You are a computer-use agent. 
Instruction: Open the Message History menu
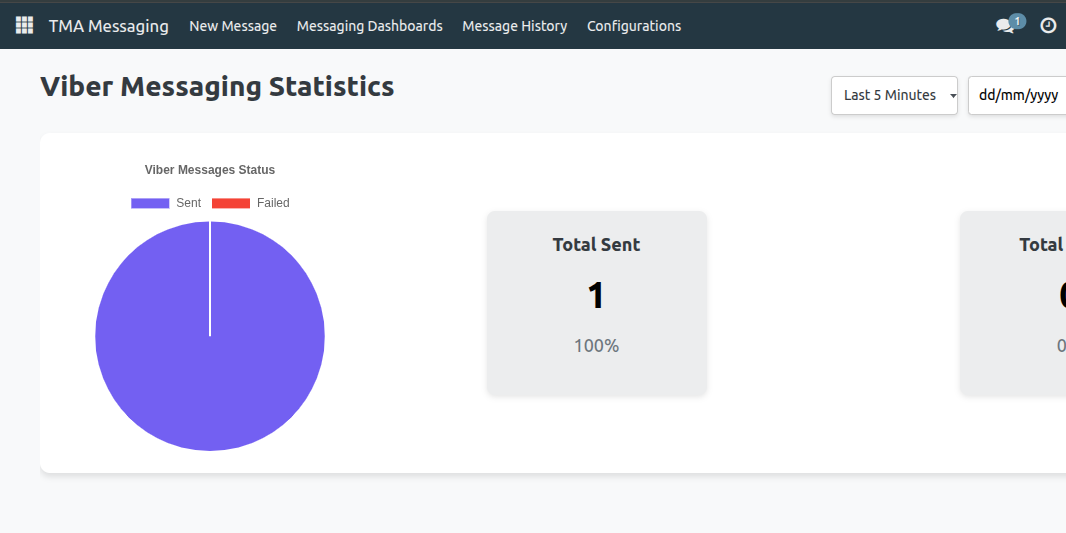(x=515, y=26)
